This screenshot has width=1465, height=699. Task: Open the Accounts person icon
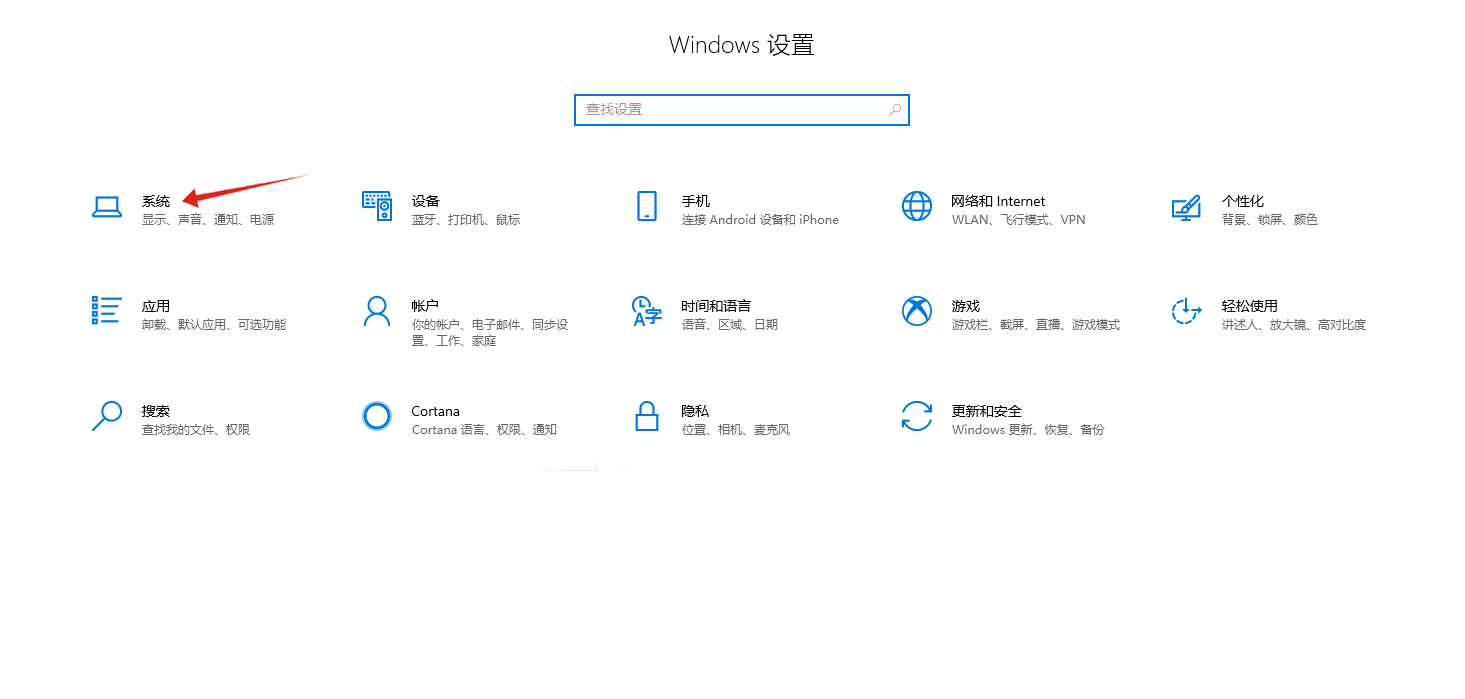click(376, 311)
